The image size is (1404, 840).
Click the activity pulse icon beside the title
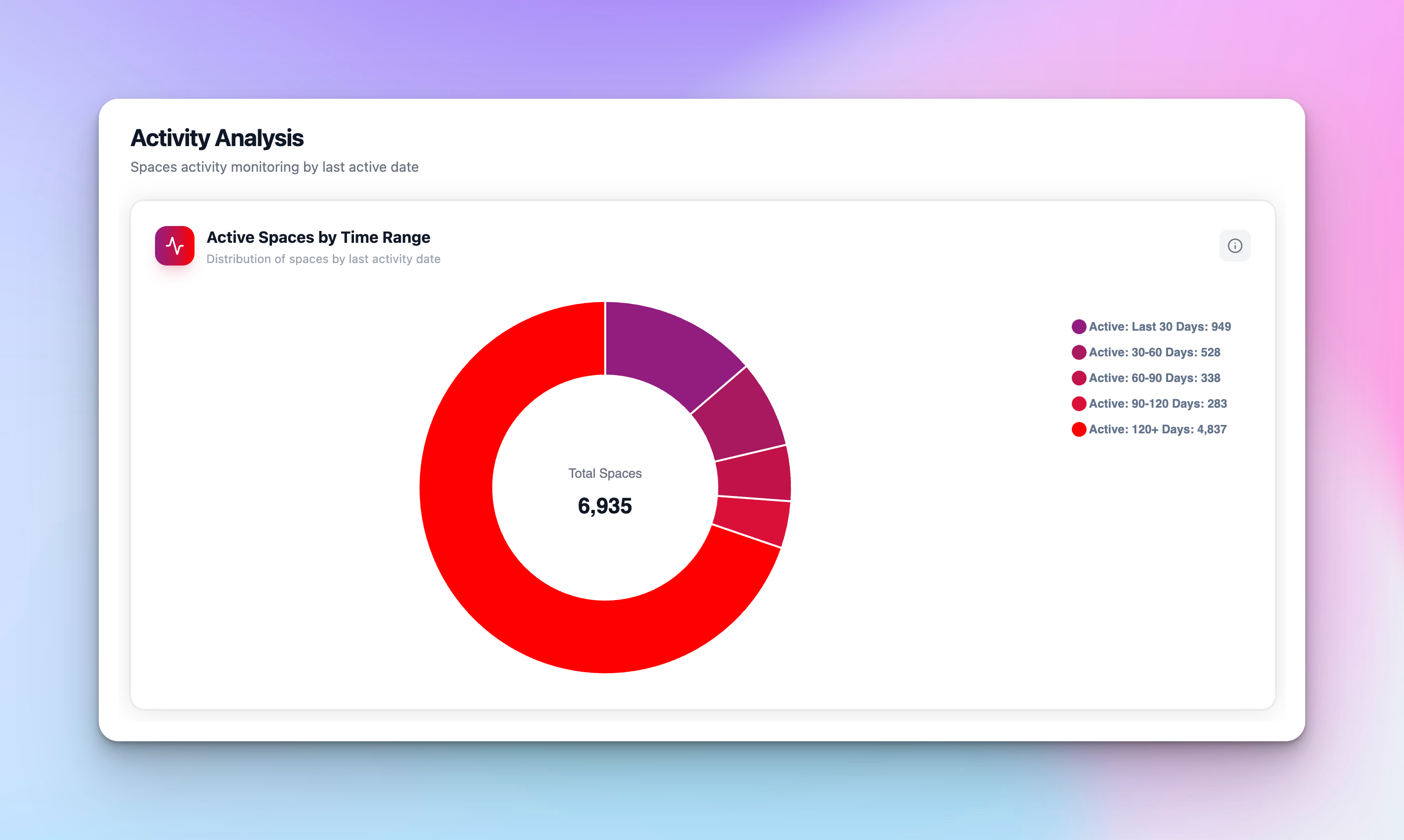pos(175,246)
